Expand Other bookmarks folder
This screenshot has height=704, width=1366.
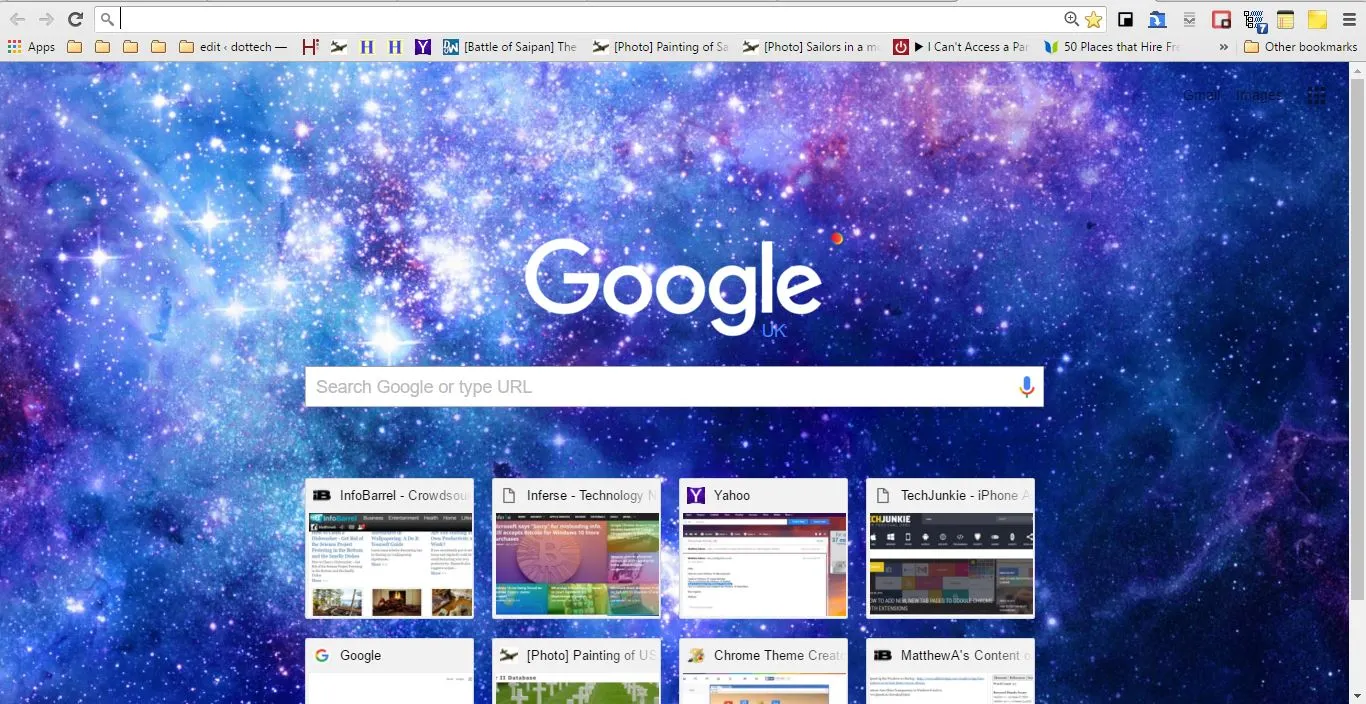click(1301, 47)
